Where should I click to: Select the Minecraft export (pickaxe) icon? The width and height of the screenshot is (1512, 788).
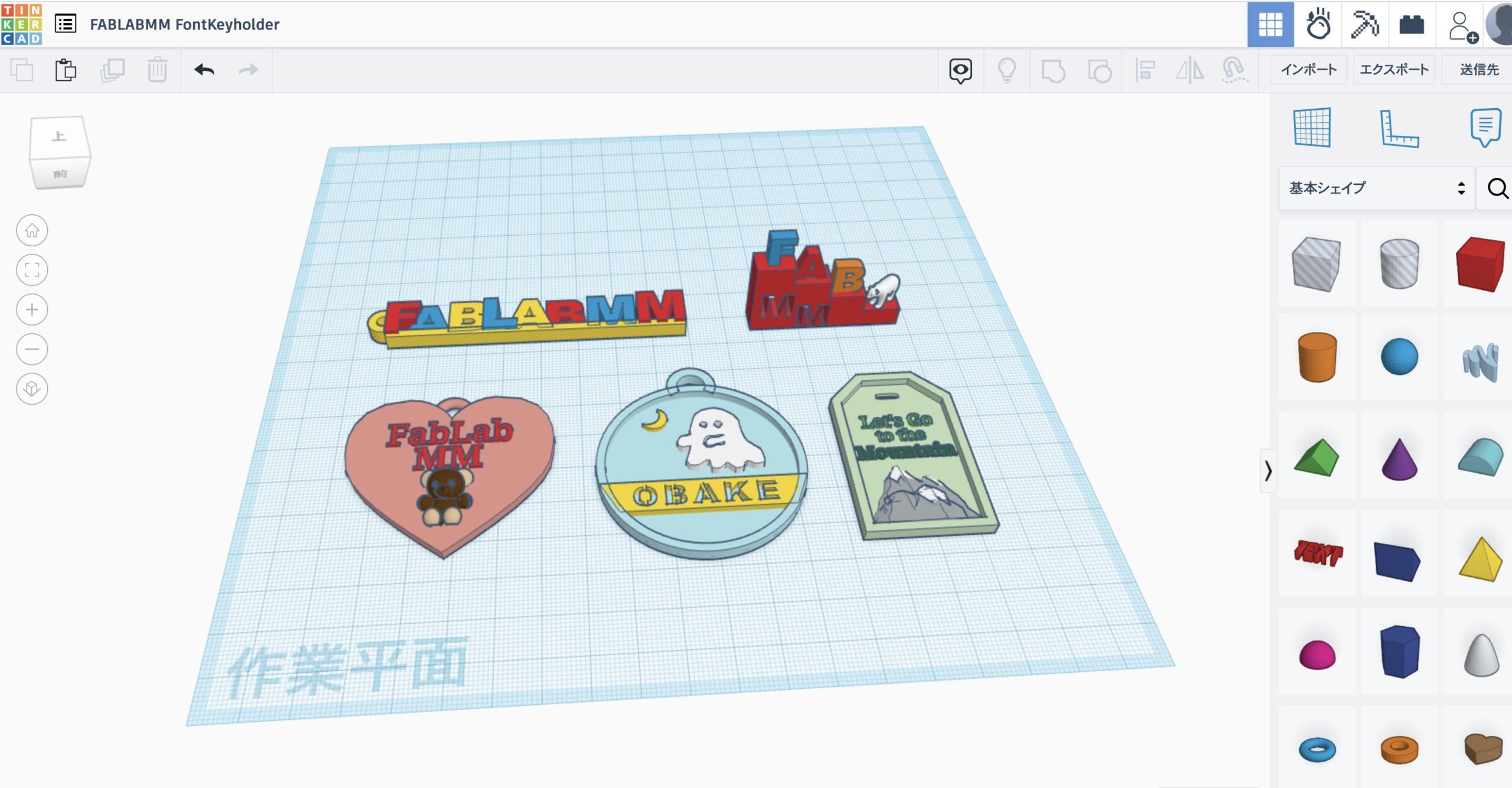[1366, 24]
